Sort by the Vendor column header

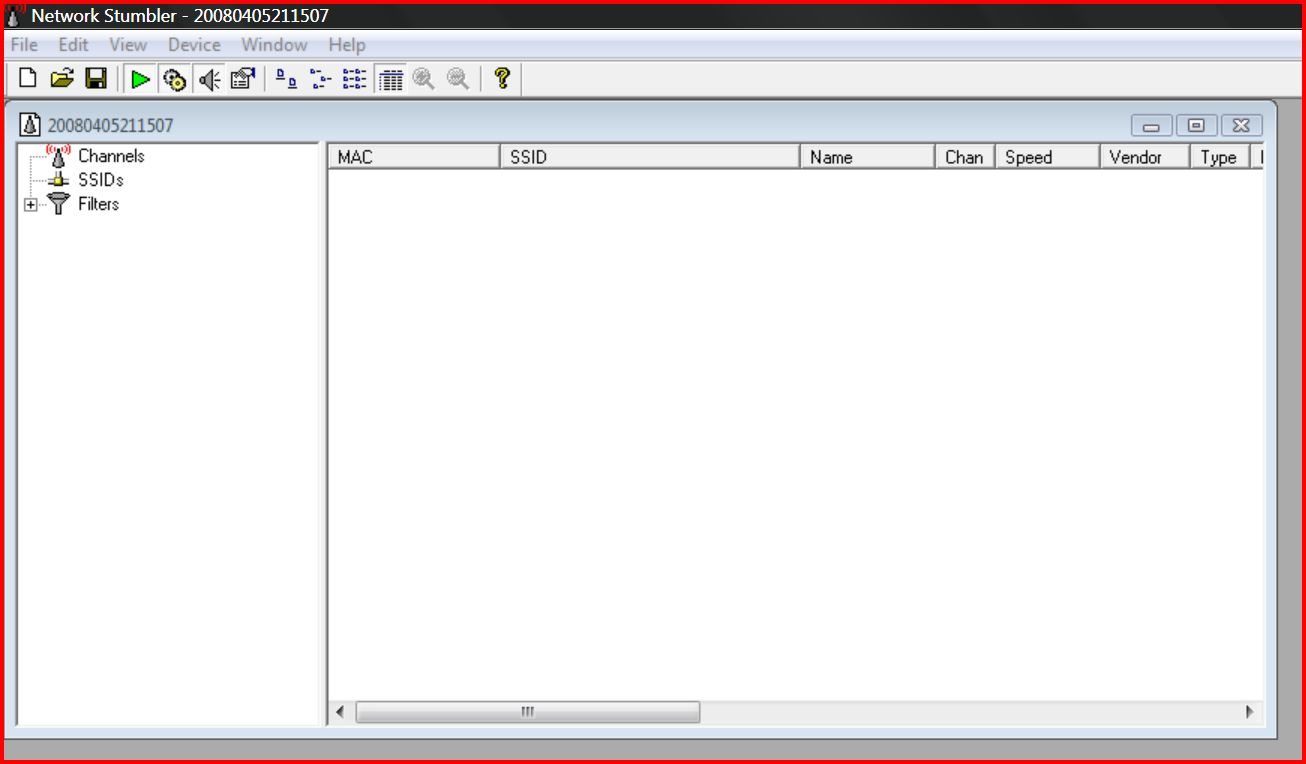coord(1145,157)
